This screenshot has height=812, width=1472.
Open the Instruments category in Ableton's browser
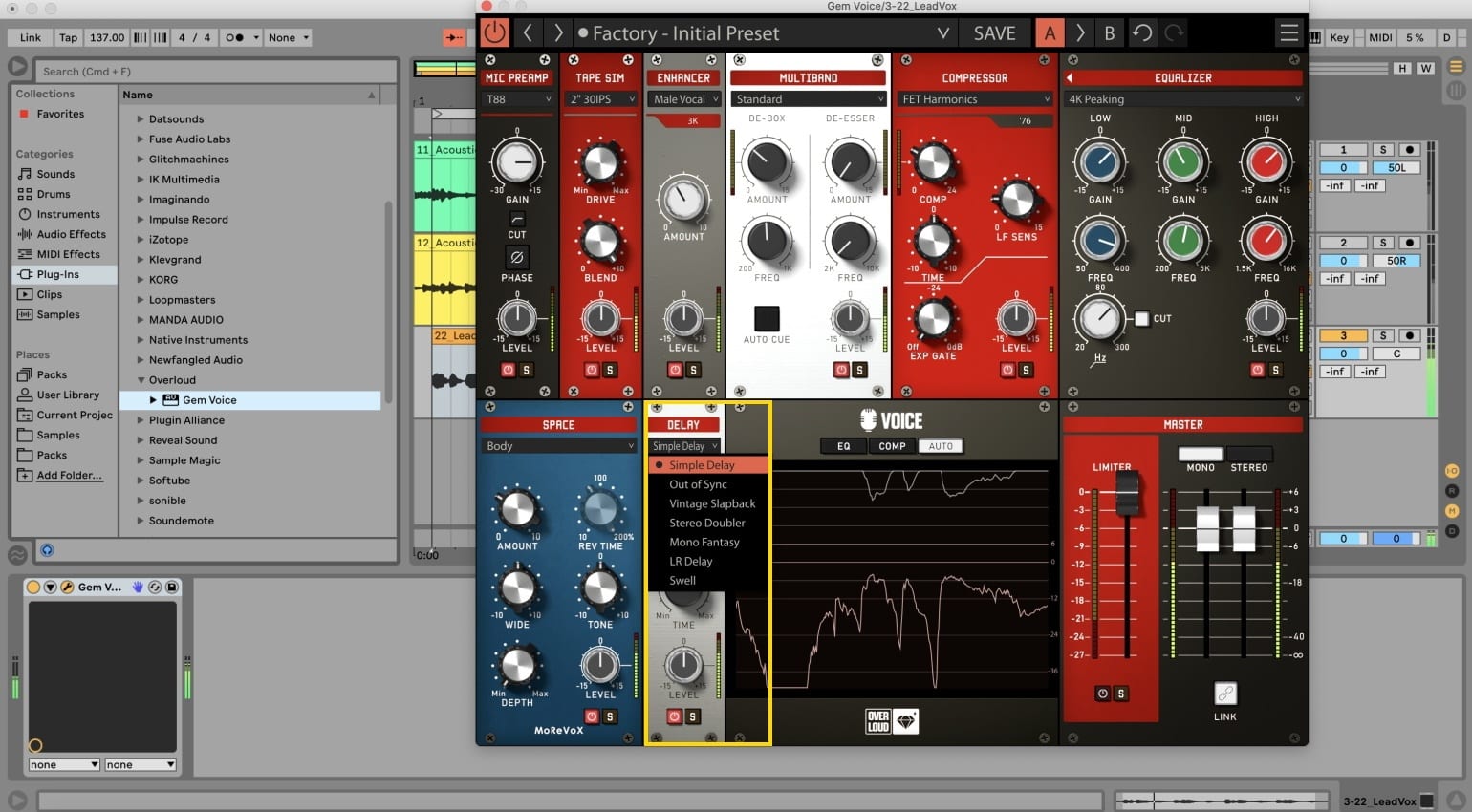[68, 214]
